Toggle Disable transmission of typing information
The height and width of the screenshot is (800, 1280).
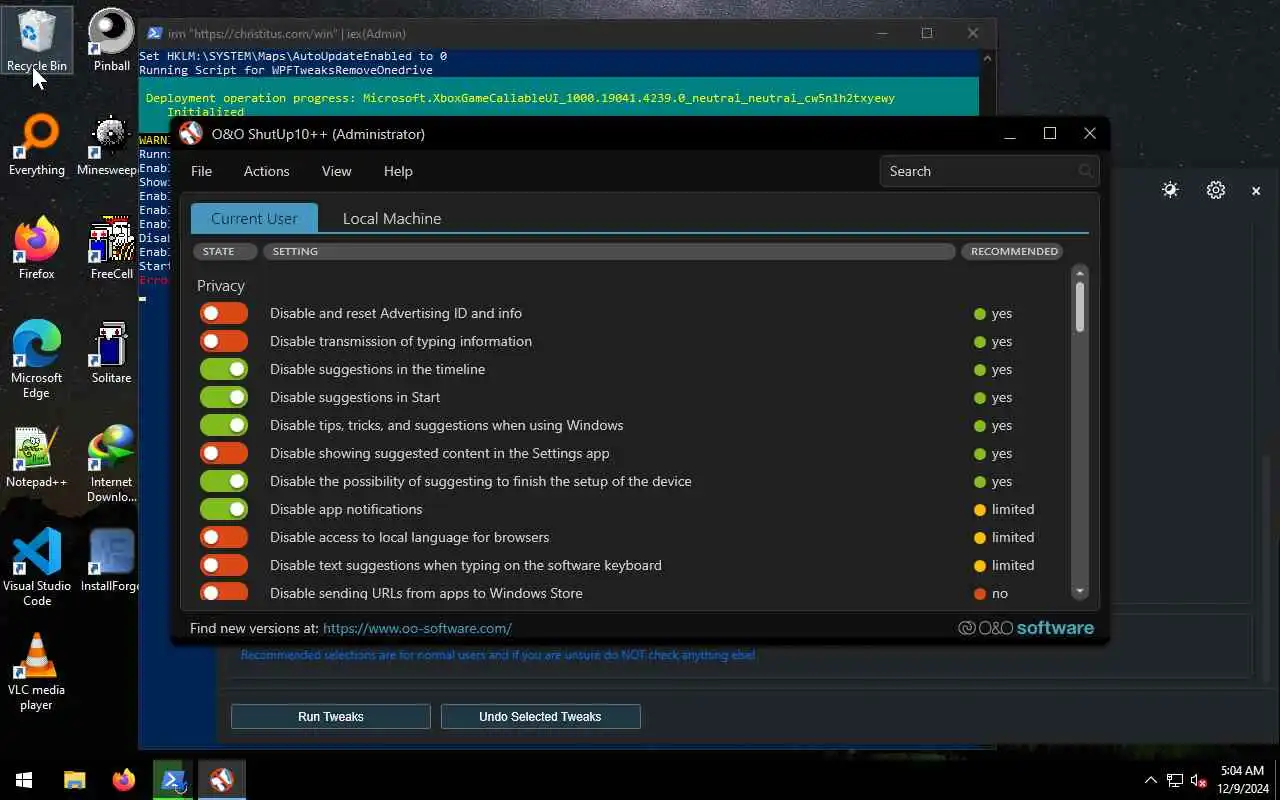224,341
